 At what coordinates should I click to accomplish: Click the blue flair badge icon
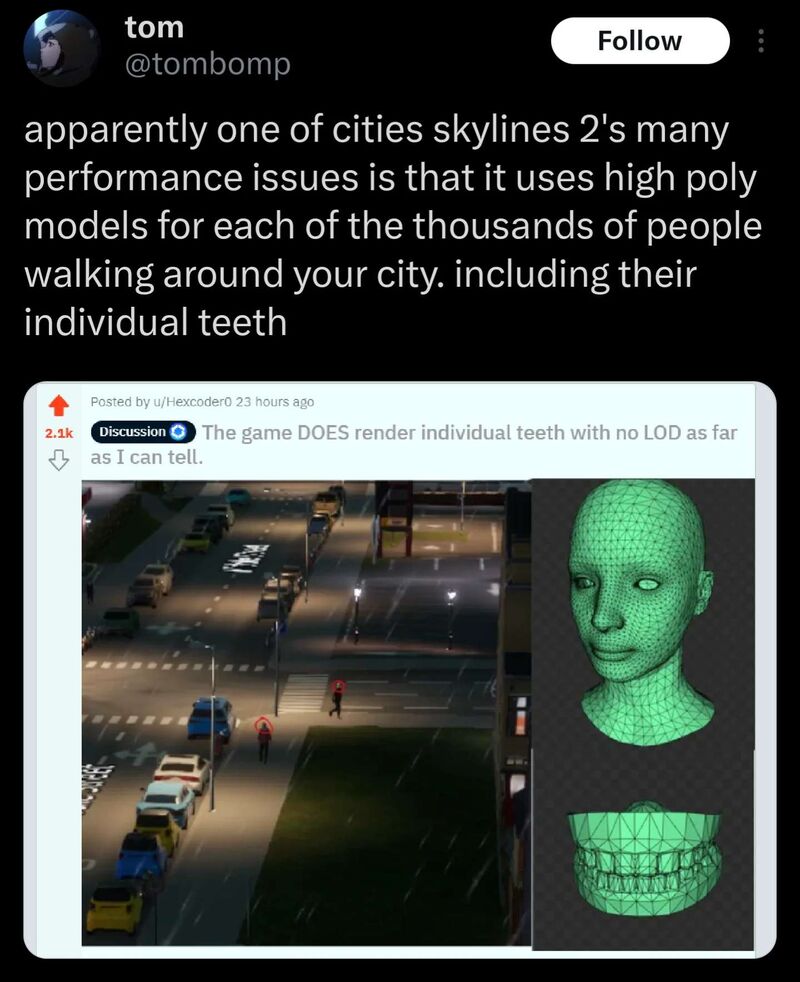pyautogui.click(x=180, y=432)
